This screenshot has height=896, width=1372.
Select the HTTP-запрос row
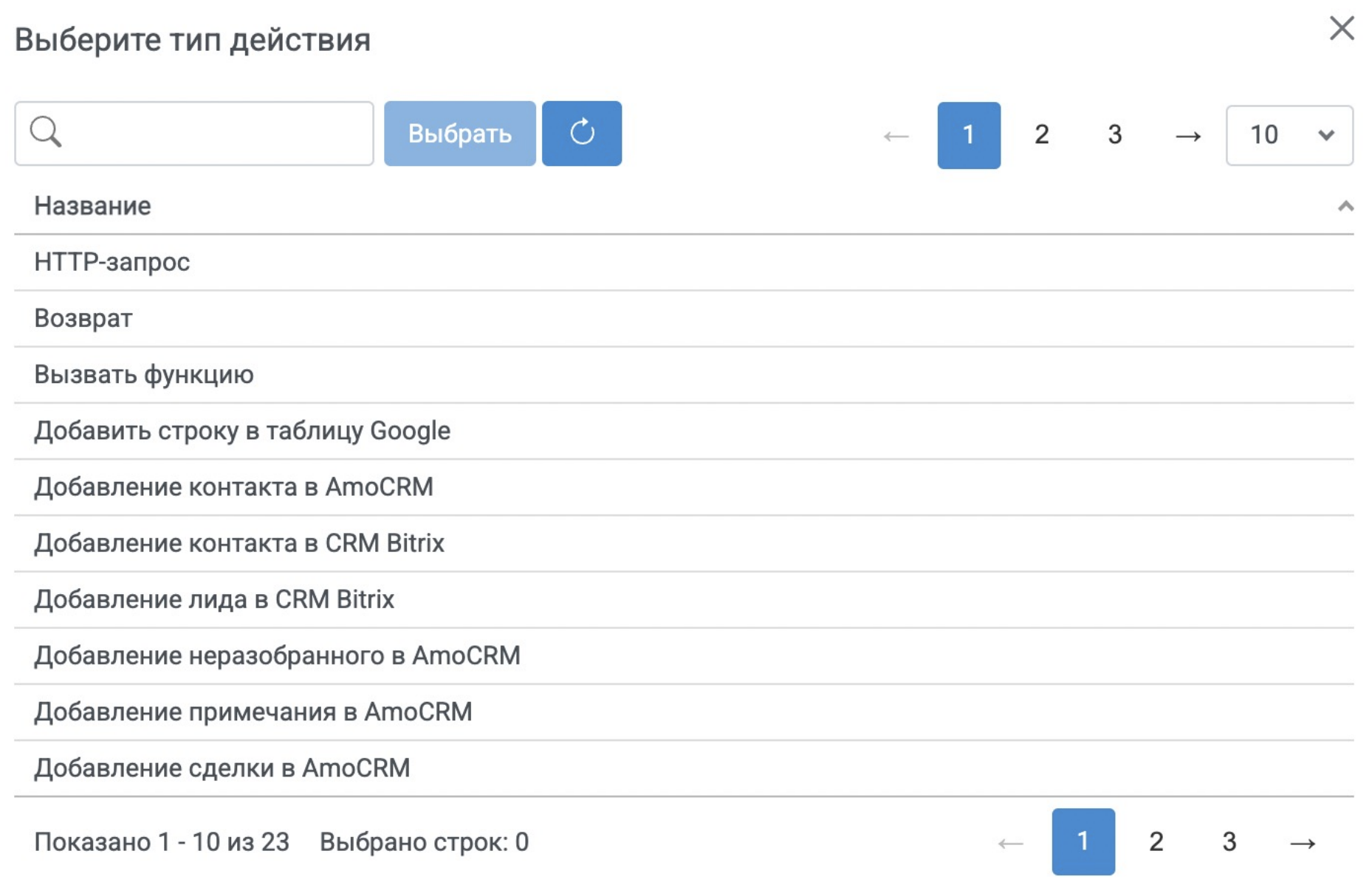(112, 262)
